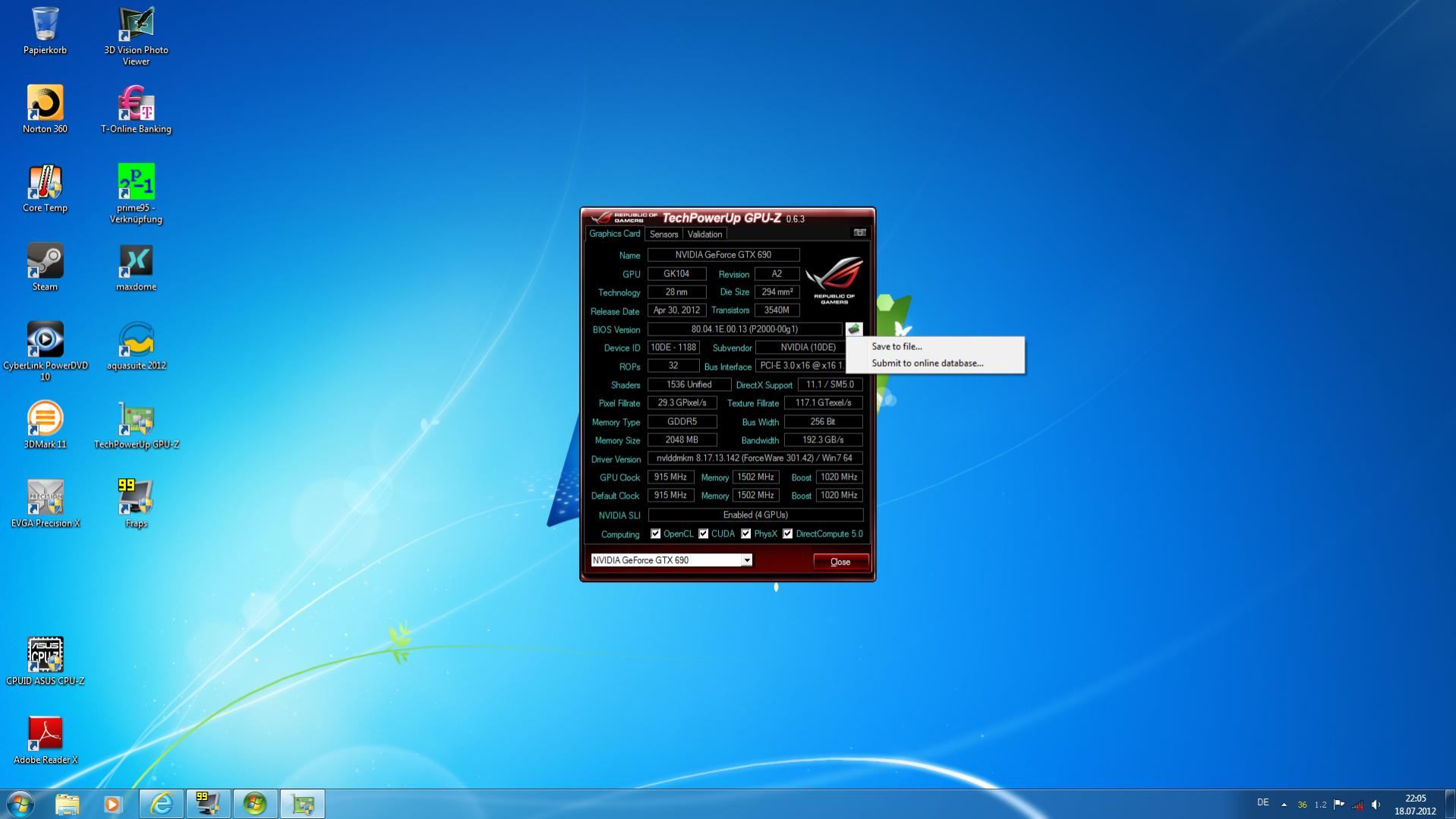Screen dimensions: 1456x819
Task: Switch to the Sensors tab
Action: (663, 235)
